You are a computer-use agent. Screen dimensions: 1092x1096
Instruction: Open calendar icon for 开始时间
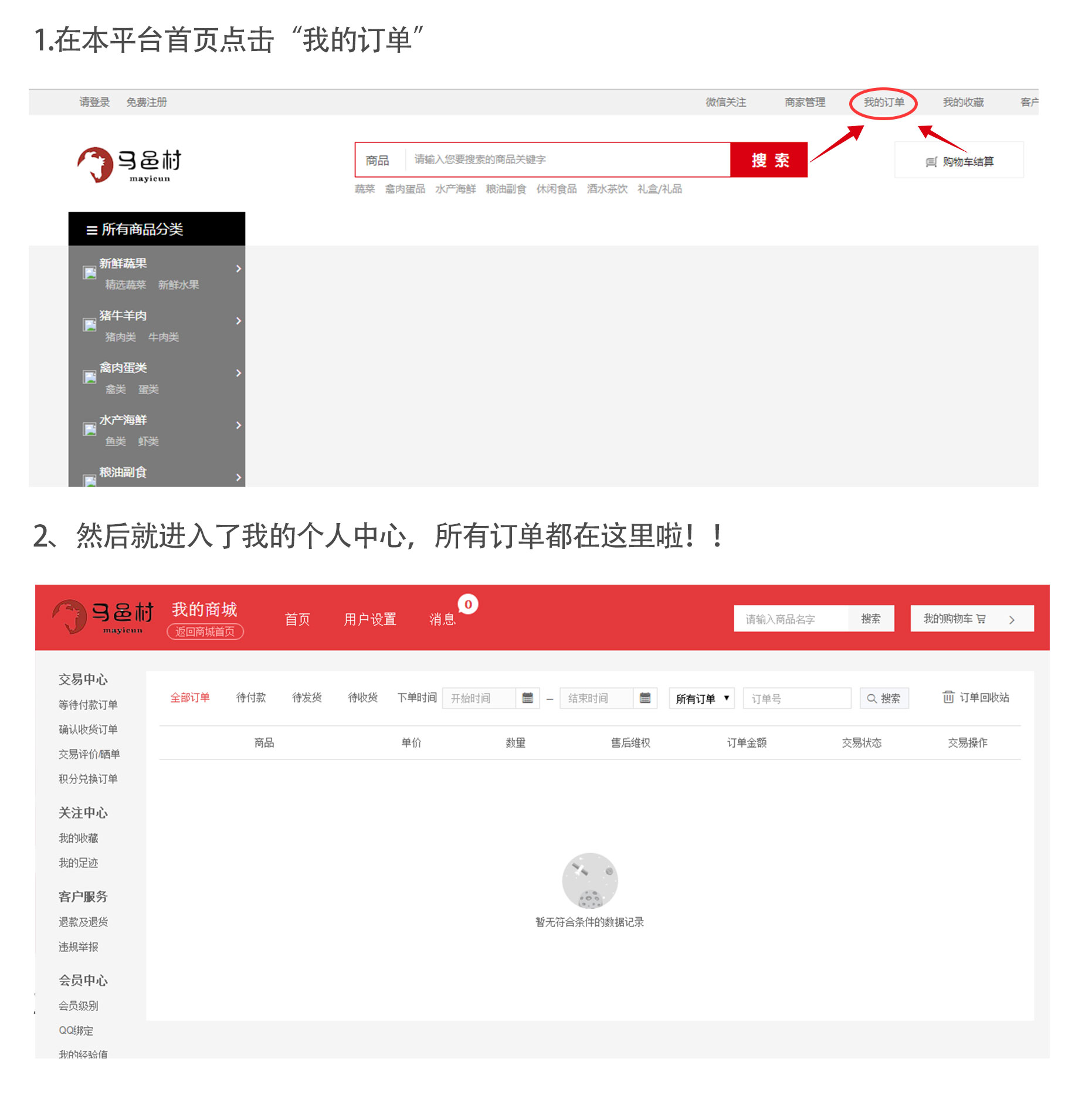pyautogui.click(x=527, y=698)
